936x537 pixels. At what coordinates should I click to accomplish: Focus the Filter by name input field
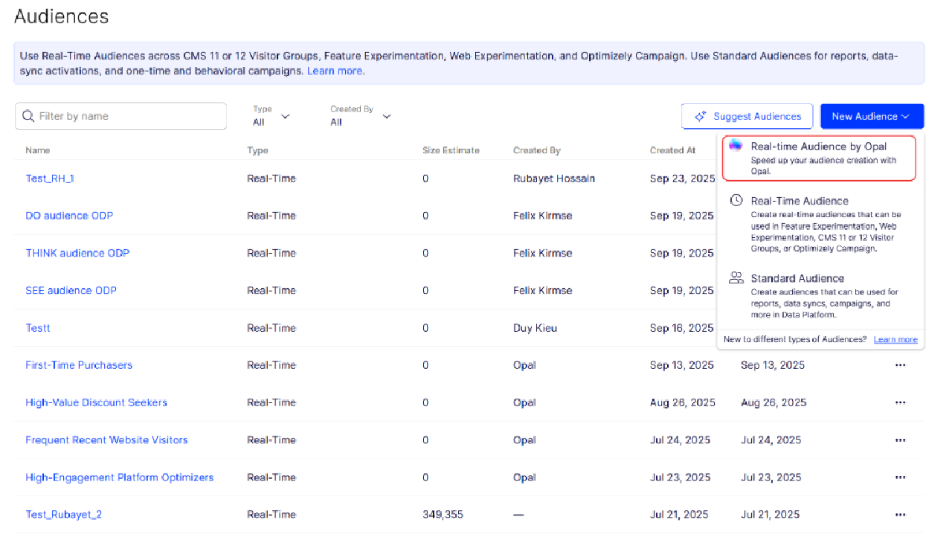tap(121, 116)
